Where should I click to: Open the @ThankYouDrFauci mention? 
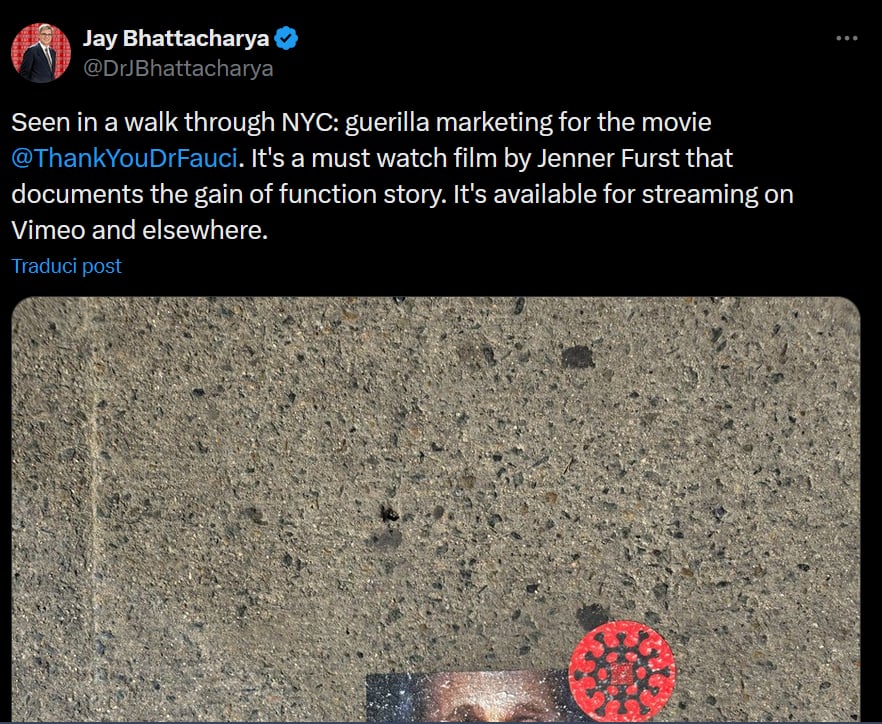click(124, 158)
